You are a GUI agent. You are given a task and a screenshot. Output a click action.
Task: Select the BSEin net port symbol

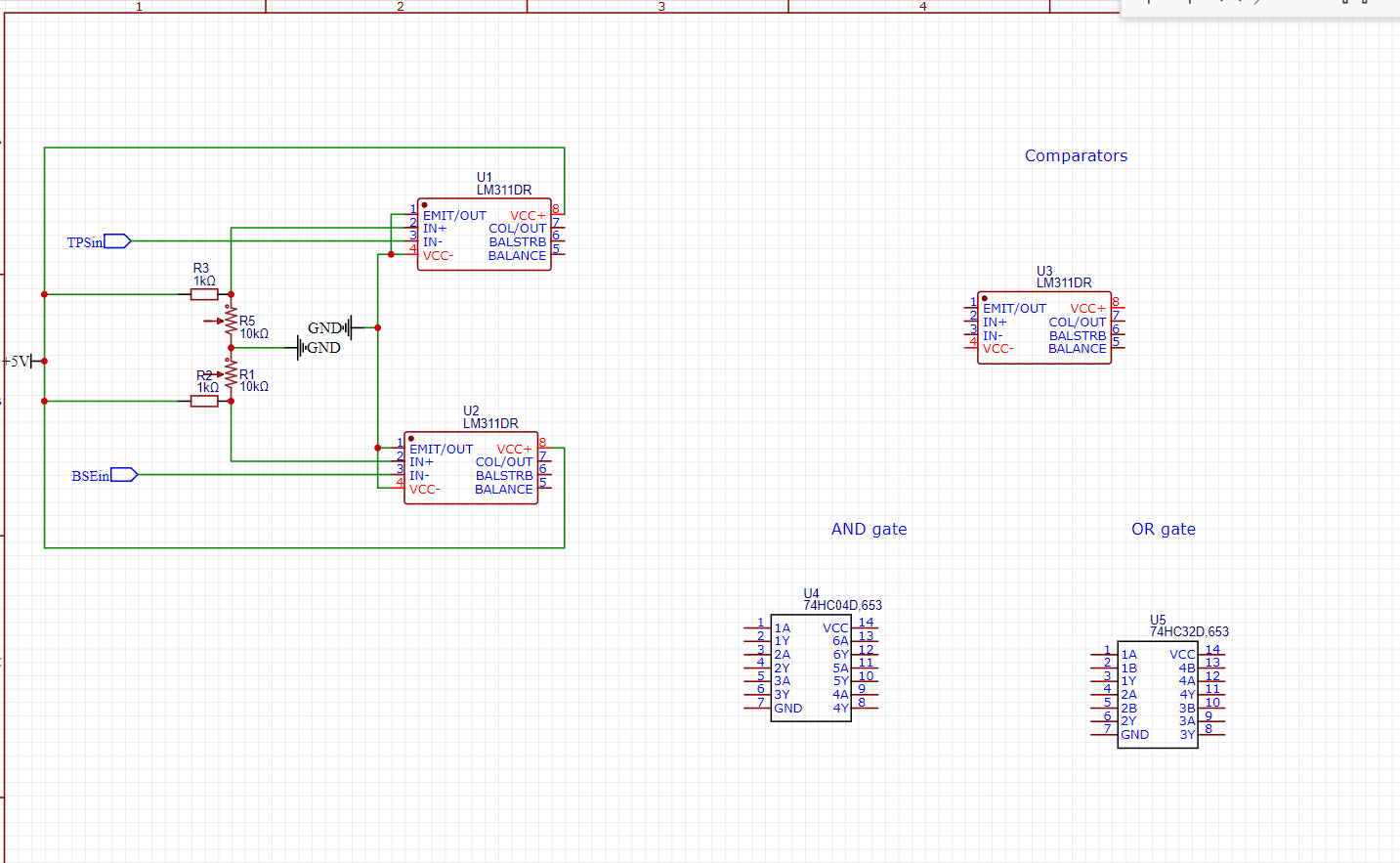[x=124, y=475]
